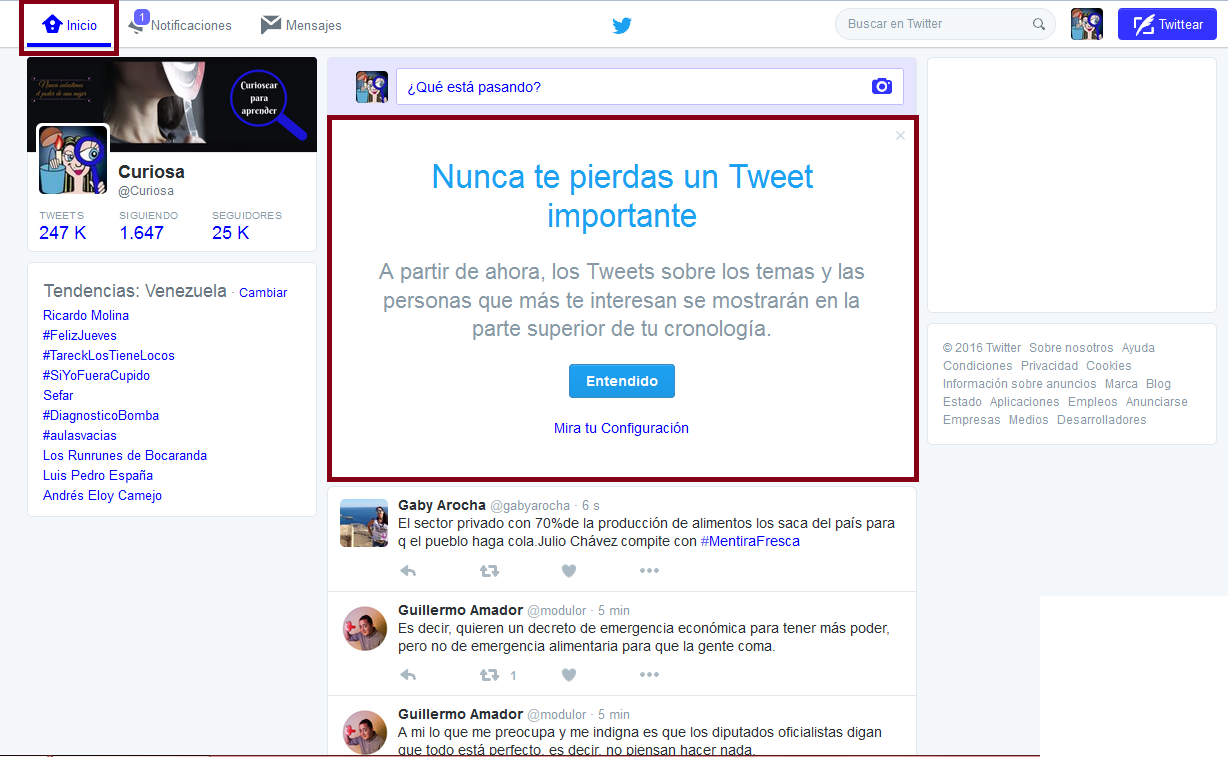Open the #FelizJueves trending topic
The height and width of the screenshot is (757, 1228).
[x=79, y=335]
